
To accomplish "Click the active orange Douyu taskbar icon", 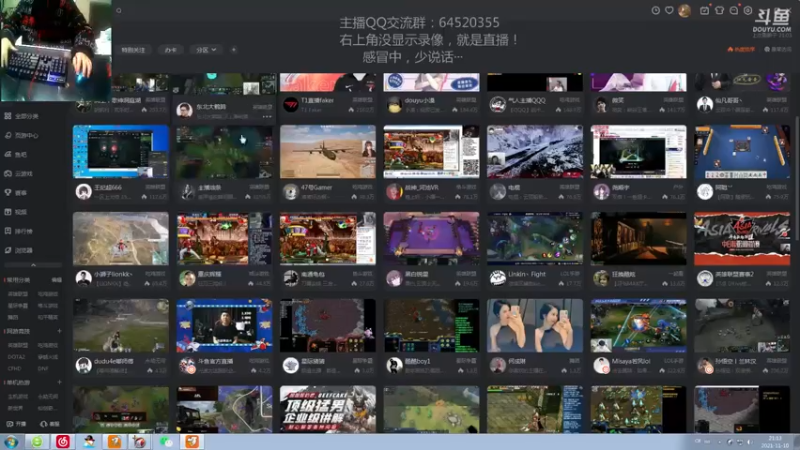I will 192,442.
